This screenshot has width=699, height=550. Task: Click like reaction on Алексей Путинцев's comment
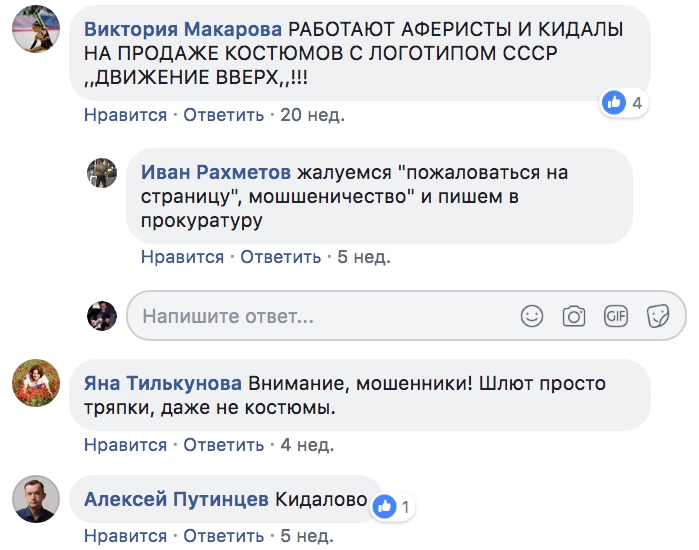(393, 507)
